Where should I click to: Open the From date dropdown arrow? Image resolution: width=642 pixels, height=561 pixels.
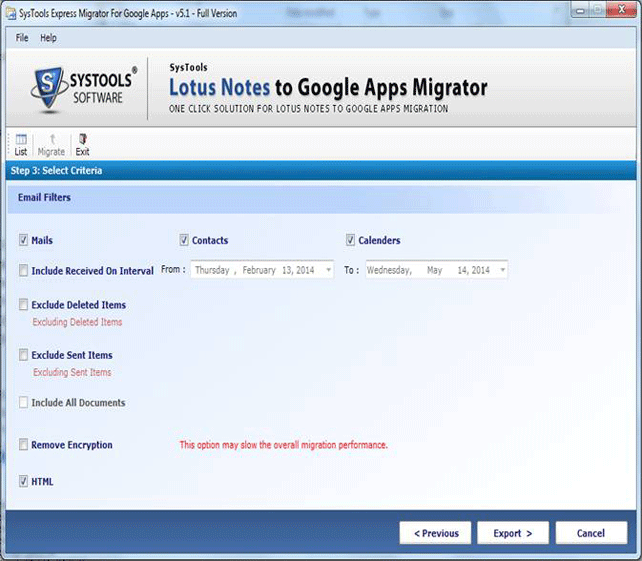[328, 270]
